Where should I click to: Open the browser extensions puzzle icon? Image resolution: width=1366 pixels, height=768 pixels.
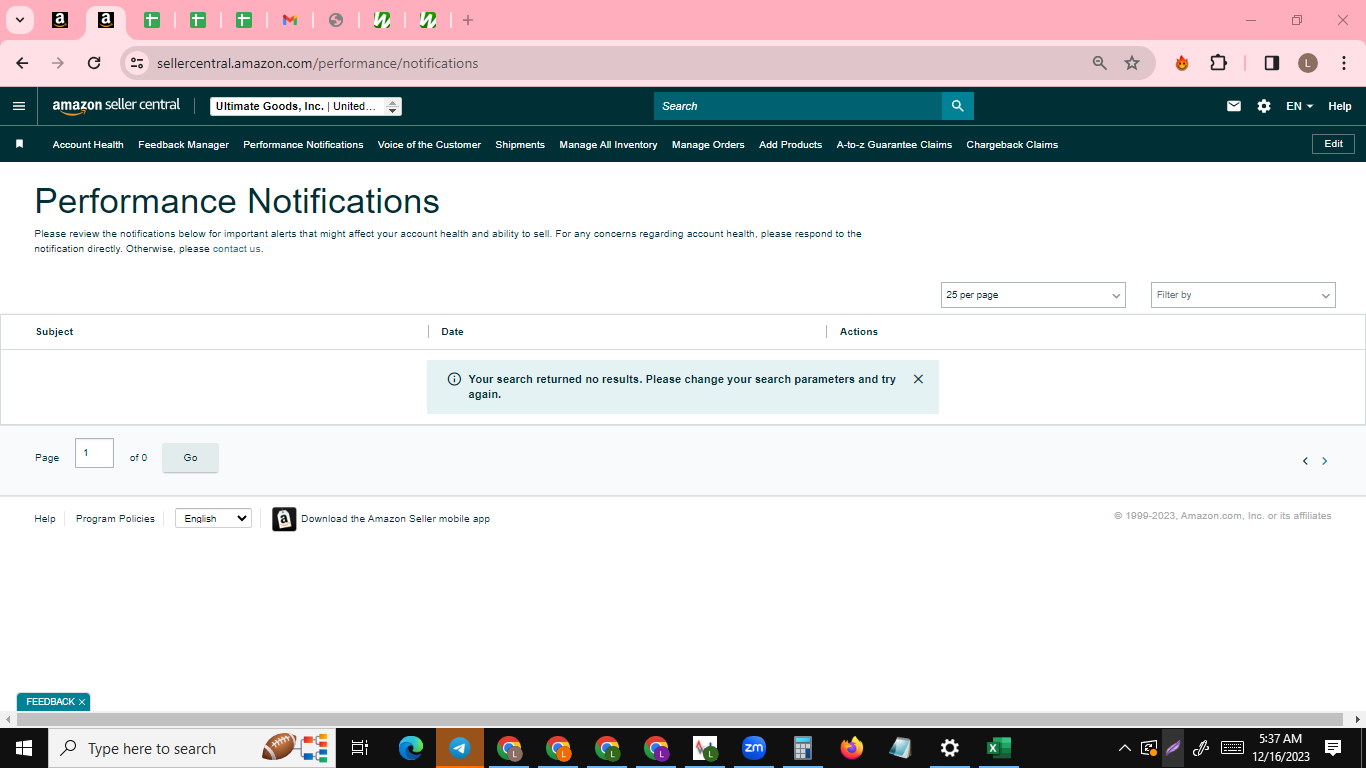click(1218, 63)
